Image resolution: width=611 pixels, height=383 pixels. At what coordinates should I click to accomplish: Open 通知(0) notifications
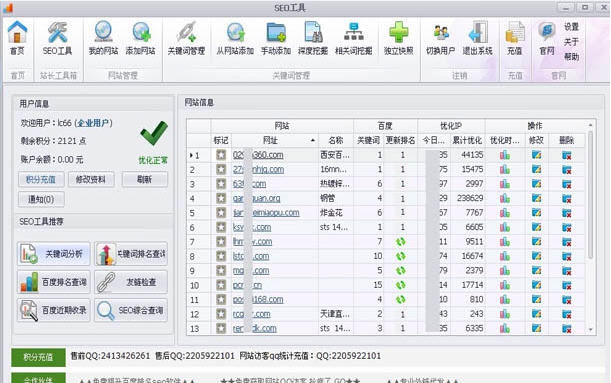[x=41, y=199]
